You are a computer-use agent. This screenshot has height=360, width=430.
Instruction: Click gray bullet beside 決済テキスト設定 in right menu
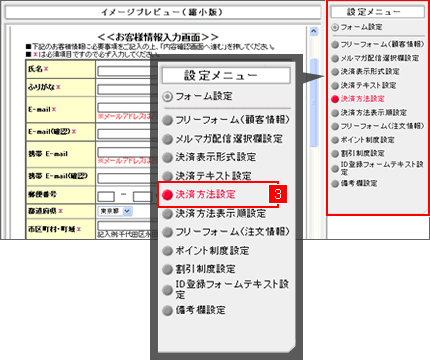coord(335,86)
